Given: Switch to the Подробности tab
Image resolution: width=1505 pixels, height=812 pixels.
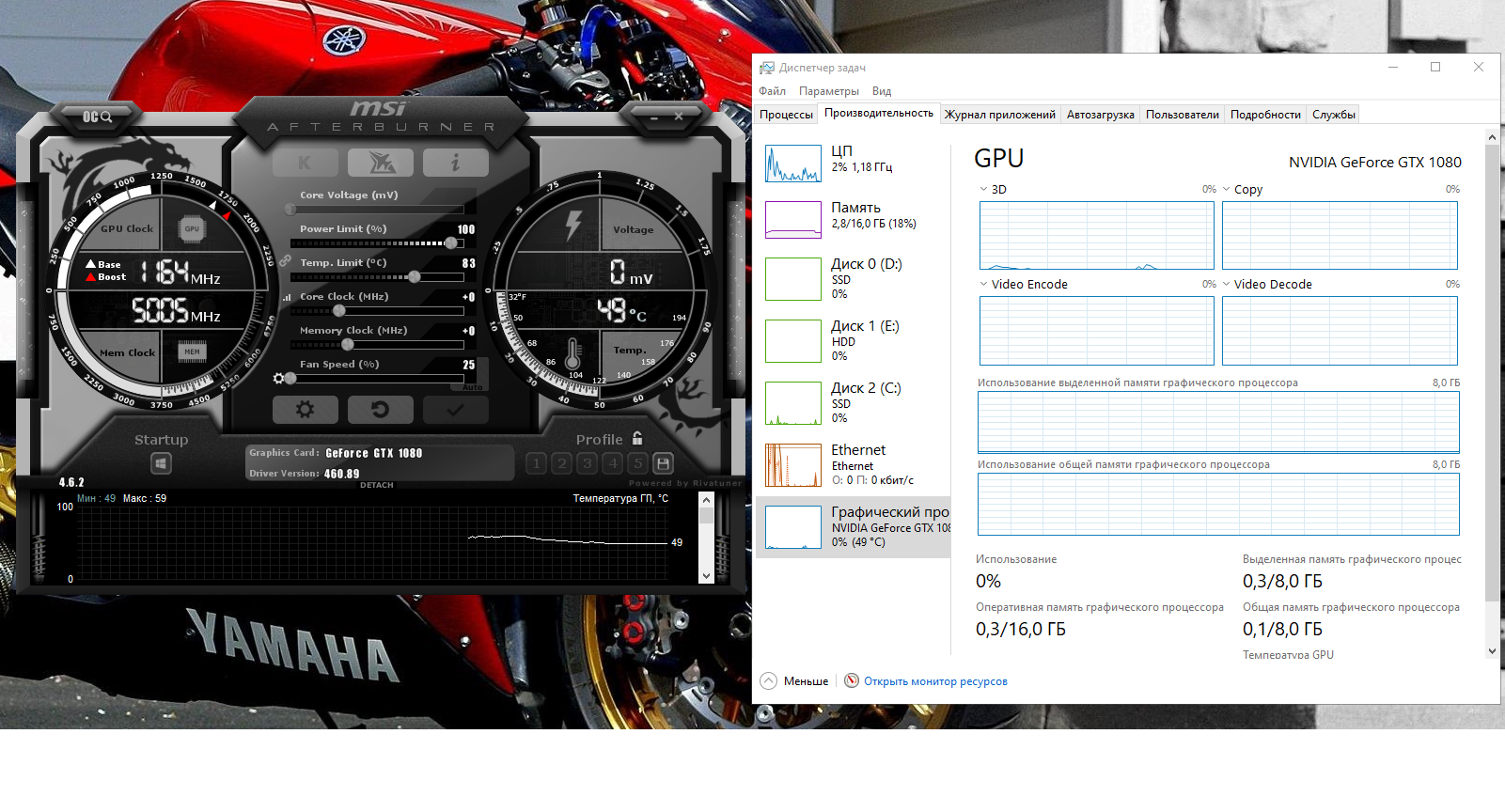Looking at the screenshot, I should [x=1266, y=115].
